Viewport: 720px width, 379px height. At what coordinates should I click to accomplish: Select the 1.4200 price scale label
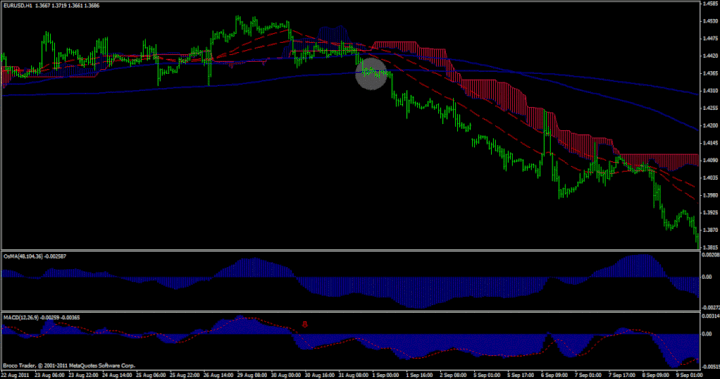711,125
